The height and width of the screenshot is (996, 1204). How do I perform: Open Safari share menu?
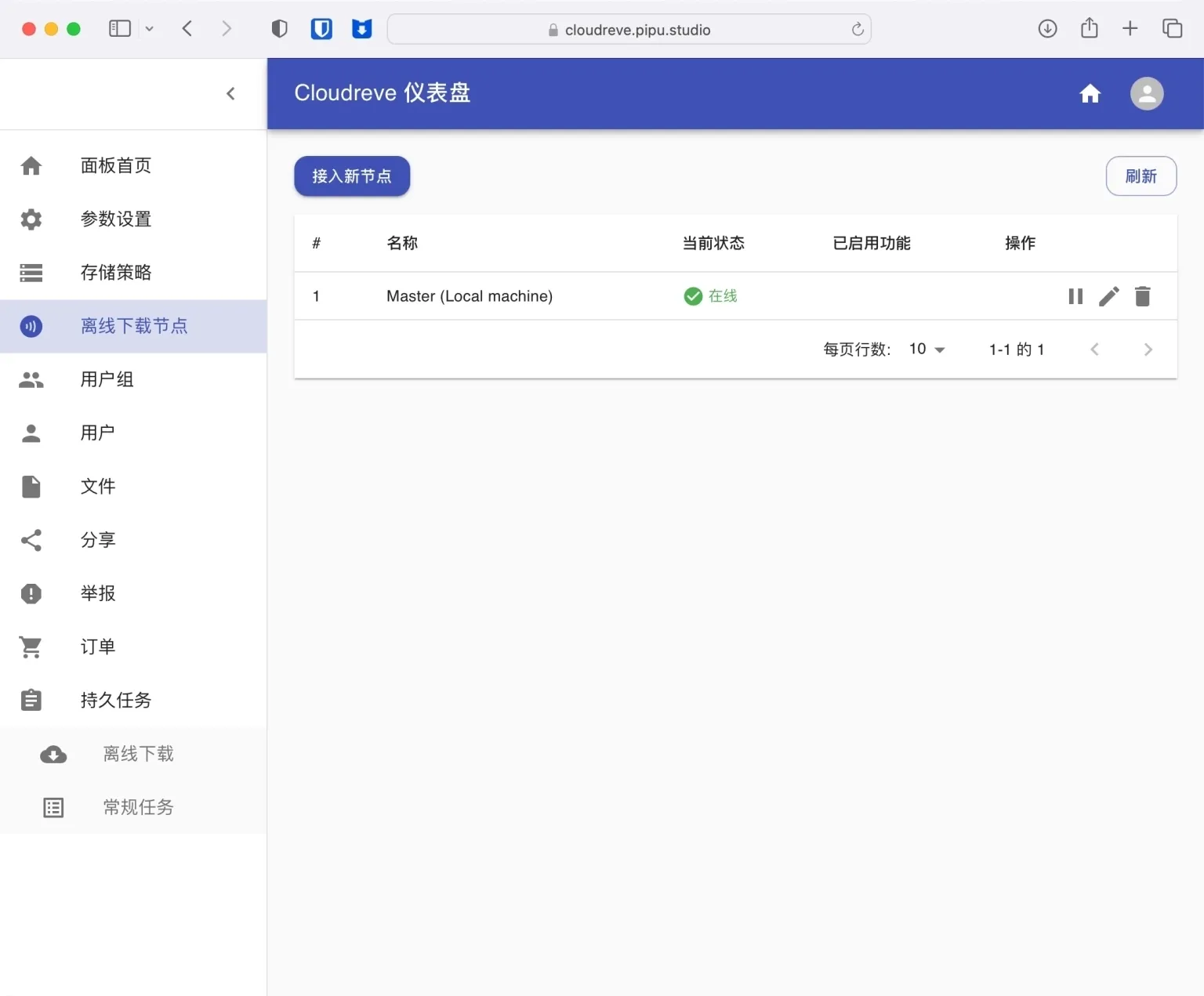(1089, 29)
